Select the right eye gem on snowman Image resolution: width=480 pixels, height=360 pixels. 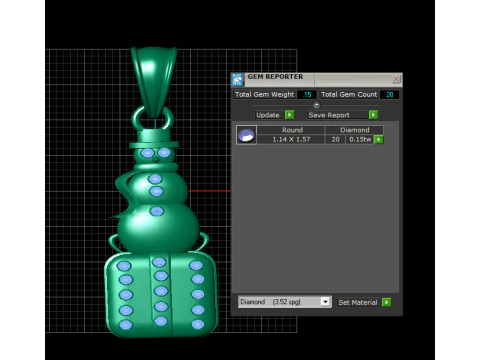(x=164, y=153)
